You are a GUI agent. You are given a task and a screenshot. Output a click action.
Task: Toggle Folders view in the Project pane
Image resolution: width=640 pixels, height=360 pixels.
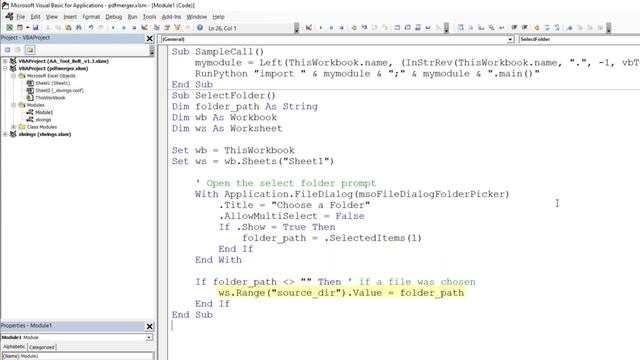[x=30, y=50]
